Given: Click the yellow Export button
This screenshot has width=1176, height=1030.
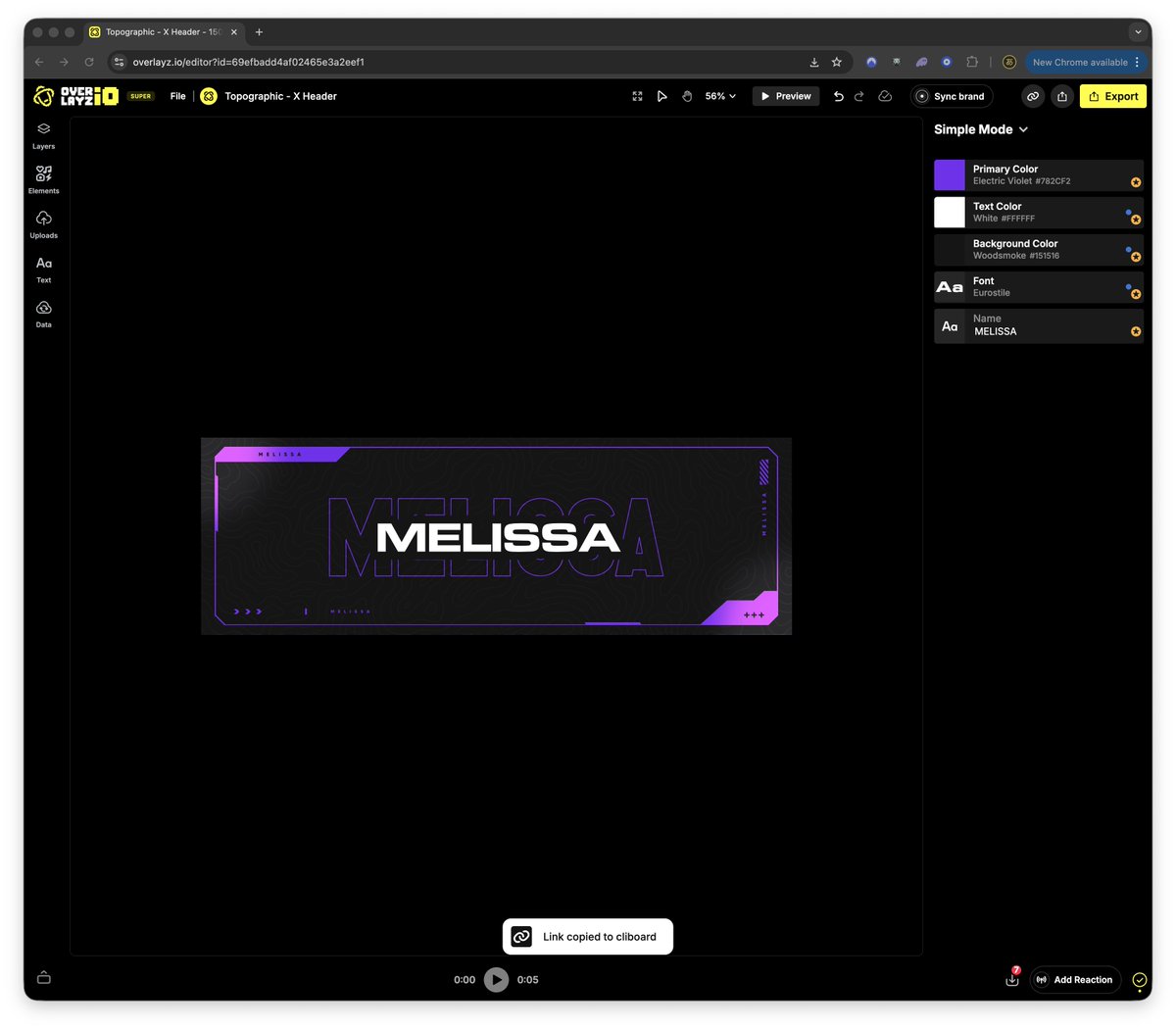Looking at the screenshot, I should pos(1113,96).
